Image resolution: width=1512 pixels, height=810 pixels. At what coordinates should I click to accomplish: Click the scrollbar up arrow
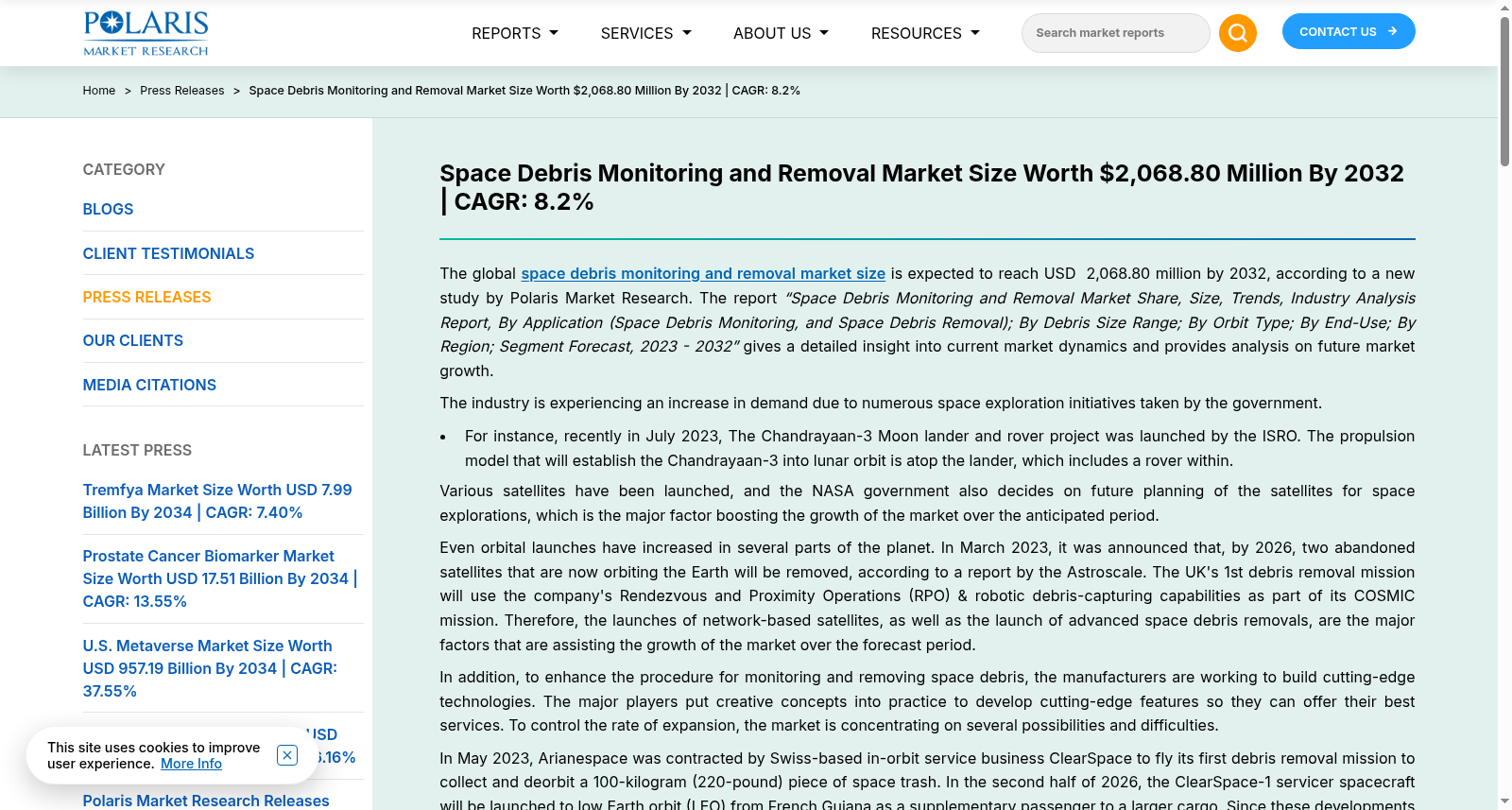point(1504,8)
